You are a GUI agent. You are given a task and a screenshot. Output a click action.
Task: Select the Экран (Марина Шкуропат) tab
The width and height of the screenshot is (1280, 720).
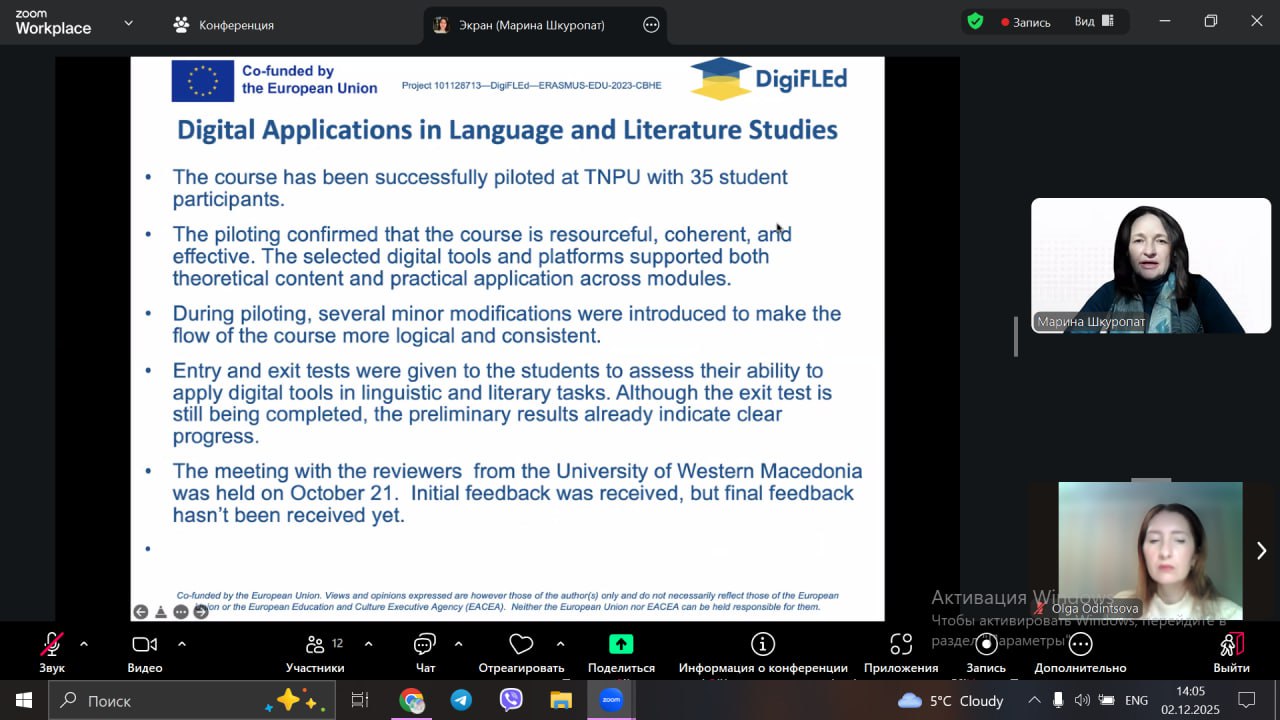pos(531,25)
